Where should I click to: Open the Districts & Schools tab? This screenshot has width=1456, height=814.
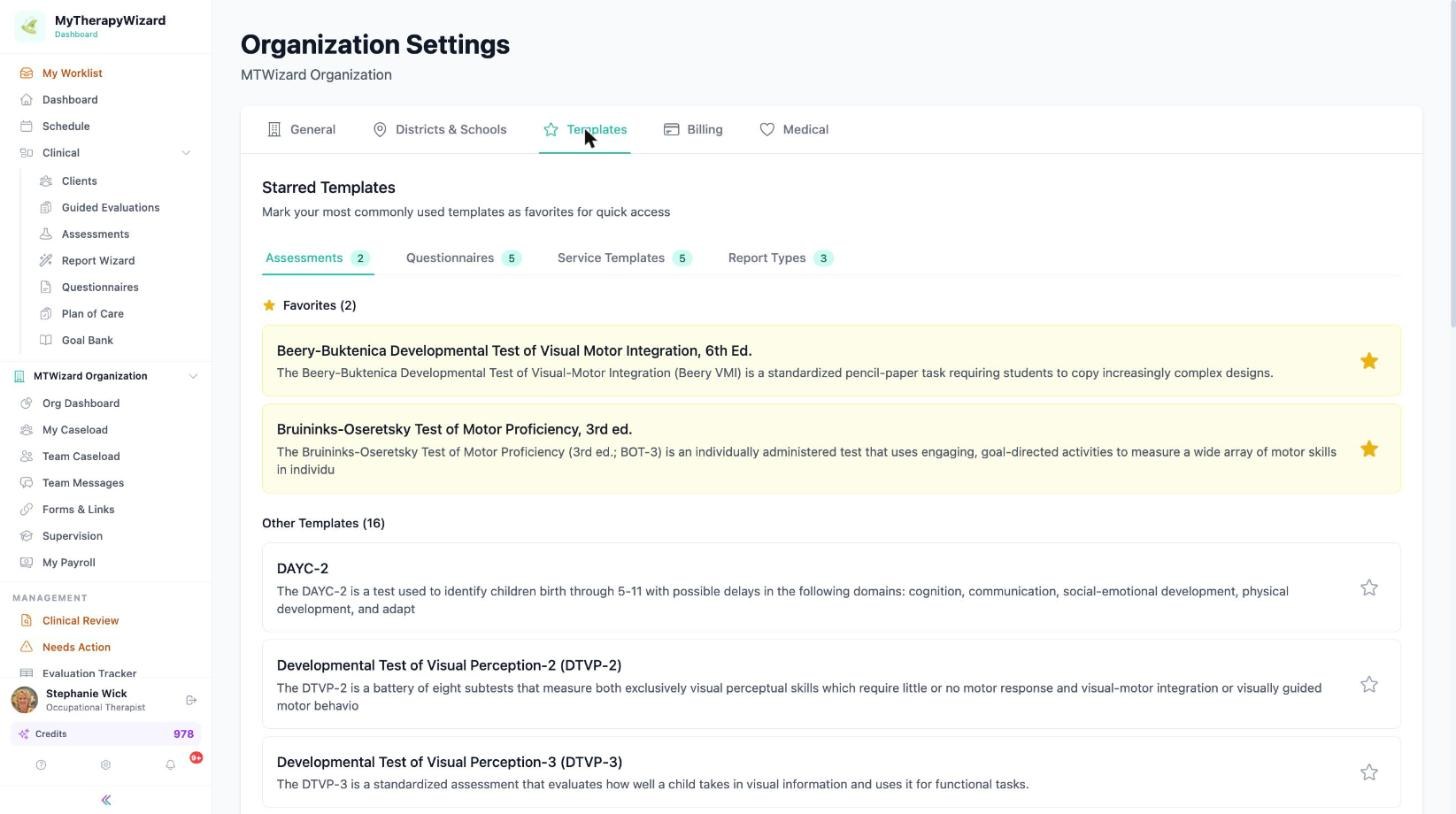pos(439,130)
